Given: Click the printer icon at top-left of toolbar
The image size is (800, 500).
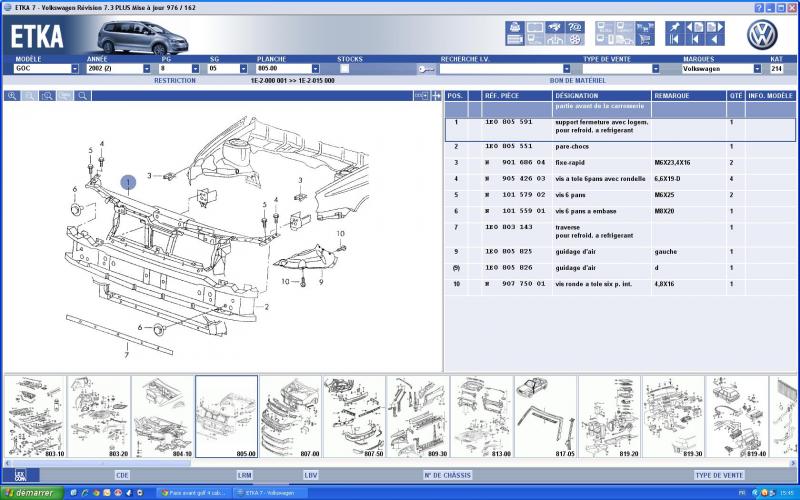Looking at the screenshot, I should click(515, 27).
